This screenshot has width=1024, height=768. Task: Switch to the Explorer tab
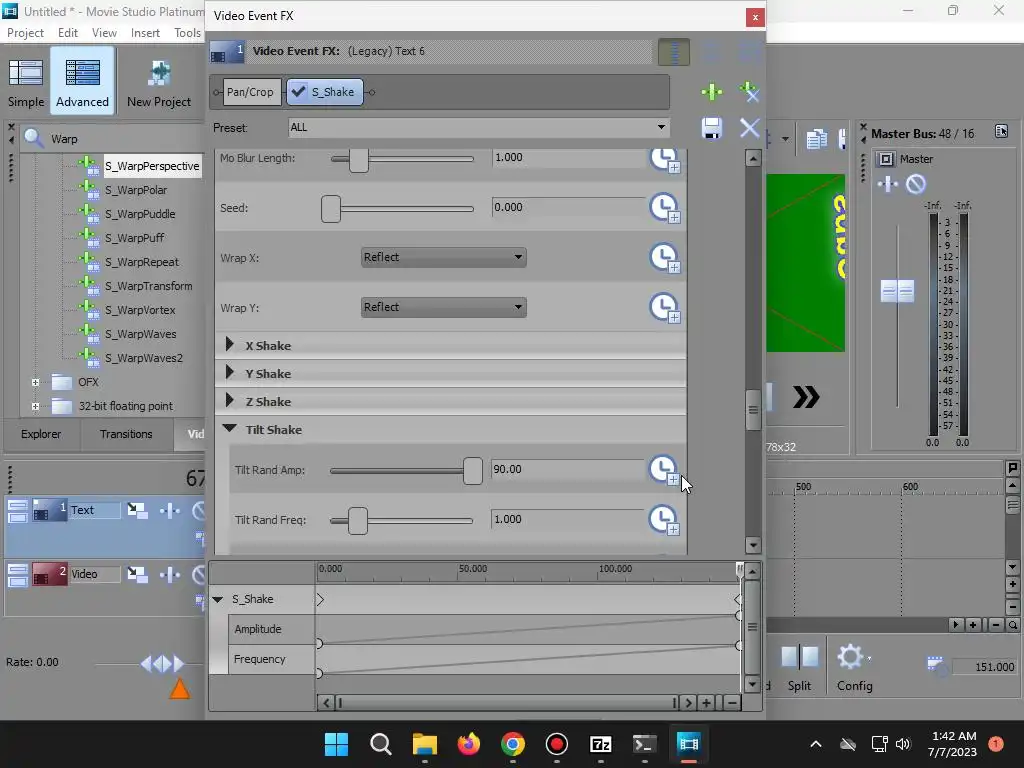40,434
